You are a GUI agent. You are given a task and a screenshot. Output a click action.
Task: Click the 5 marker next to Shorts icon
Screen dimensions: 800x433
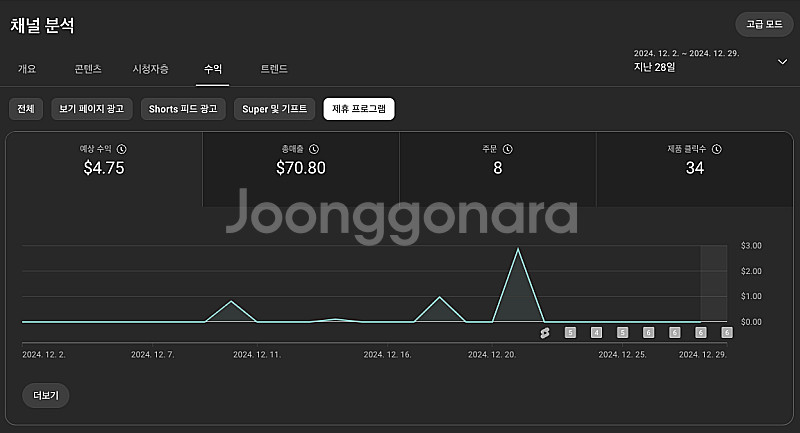pos(570,333)
